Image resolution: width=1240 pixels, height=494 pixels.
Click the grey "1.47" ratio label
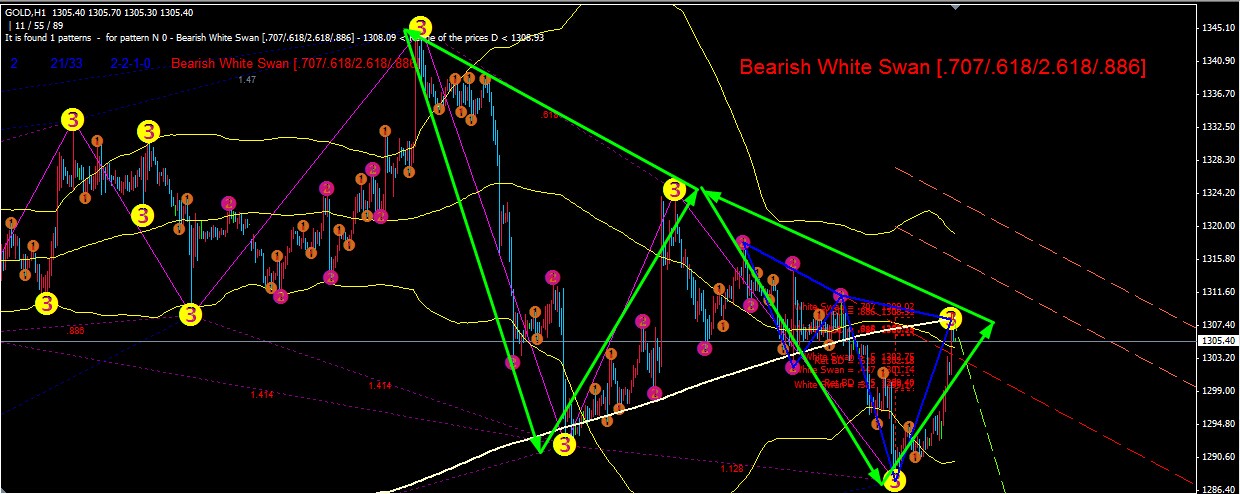click(247, 79)
